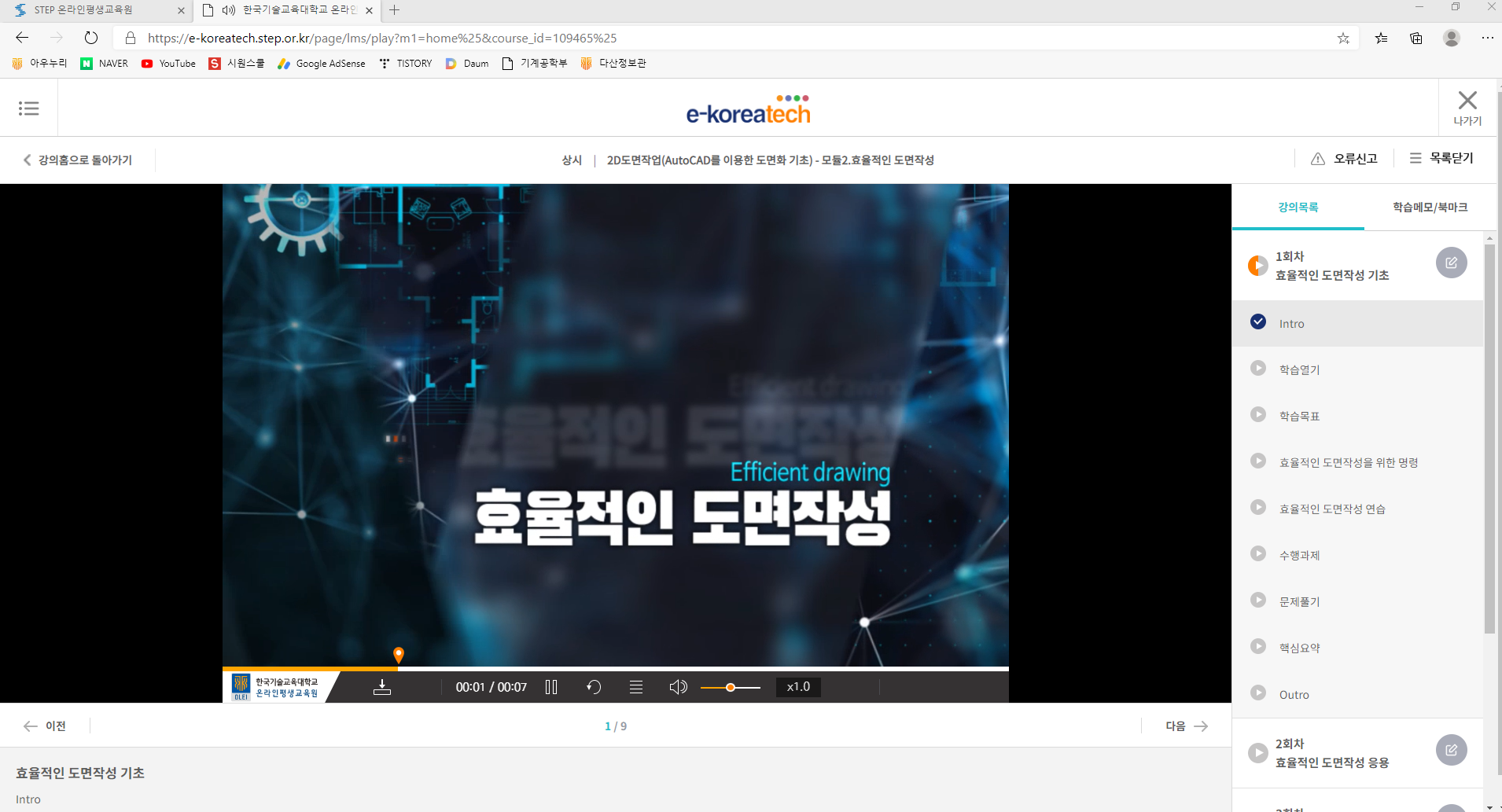Click play icon beside 문제풀기
1502x812 pixels.
coord(1258,600)
